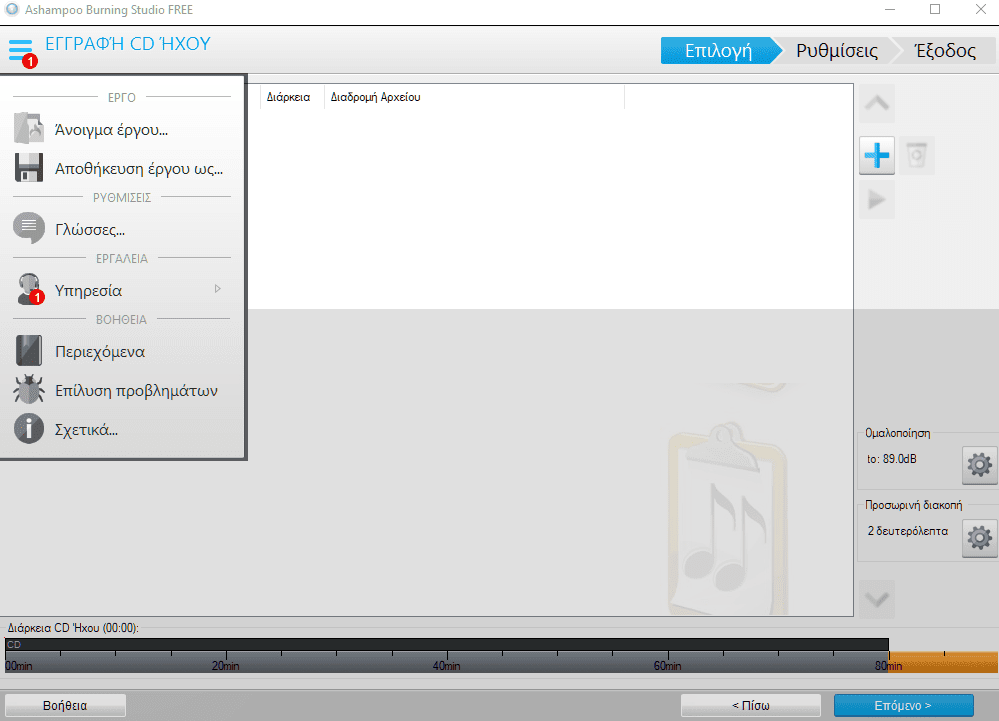This screenshot has height=721, width=999.
Task: Add audio files with the plus button
Action: tap(877, 155)
